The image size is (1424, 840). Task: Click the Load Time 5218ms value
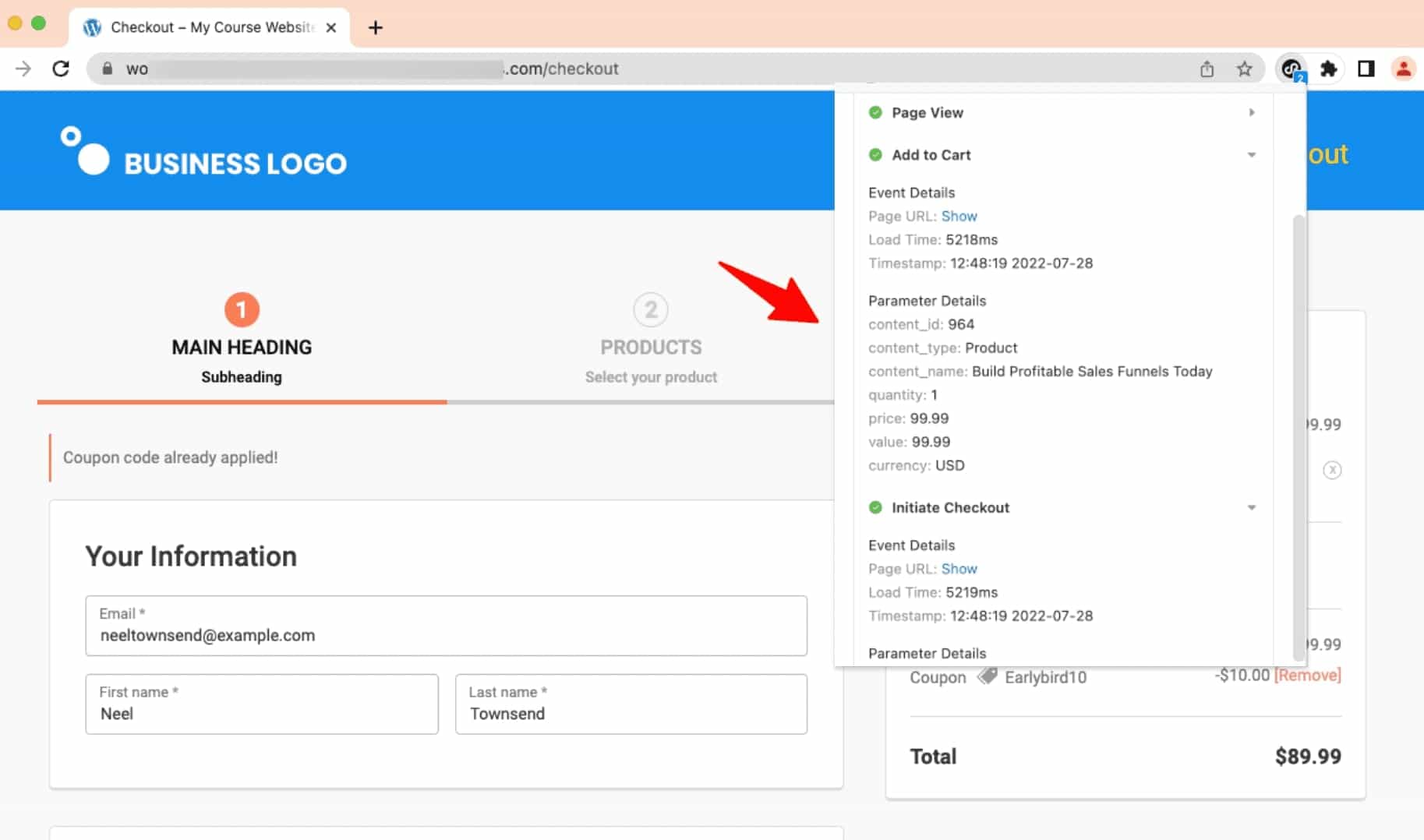coord(971,239)
